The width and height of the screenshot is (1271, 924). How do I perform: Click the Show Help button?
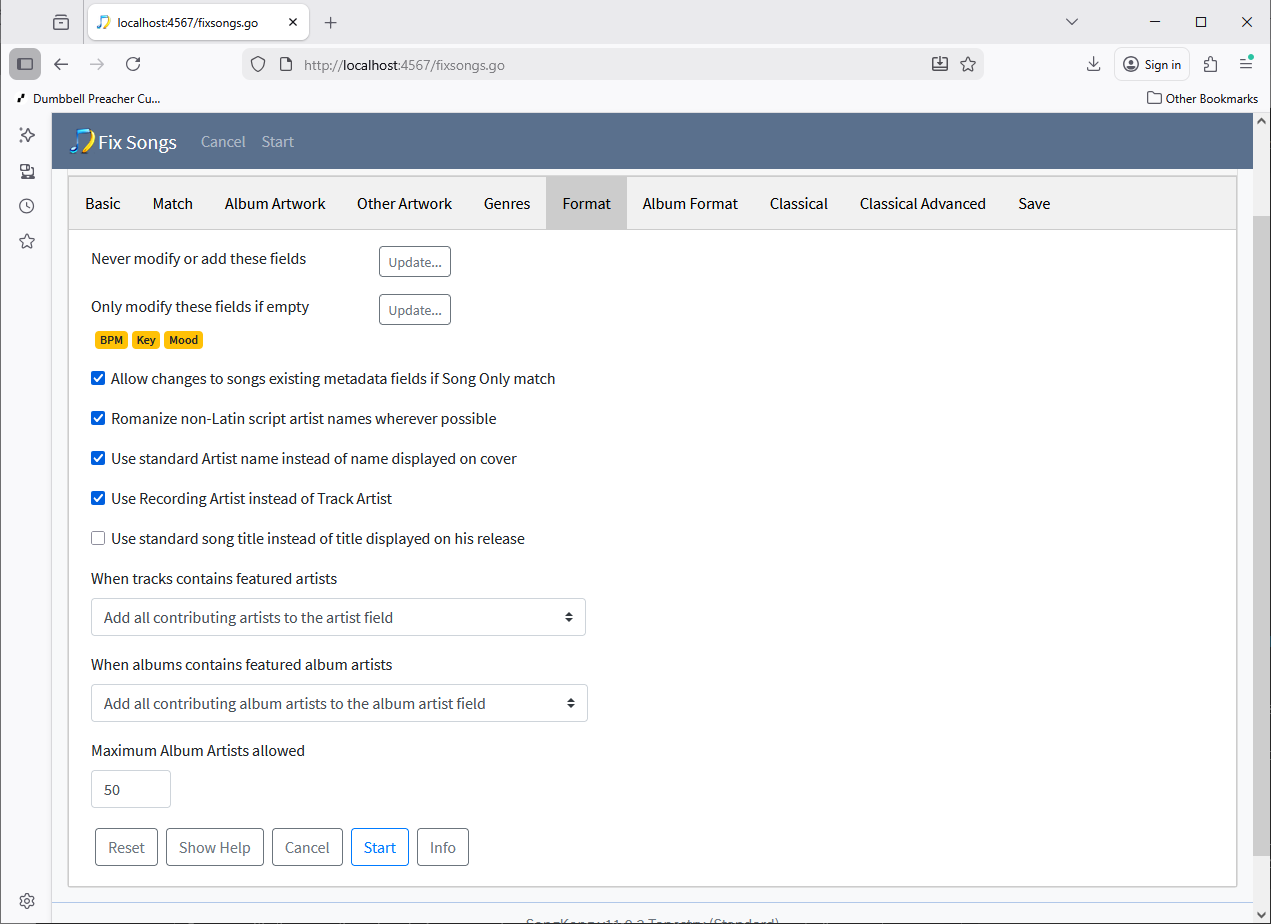tap(214, 848)
